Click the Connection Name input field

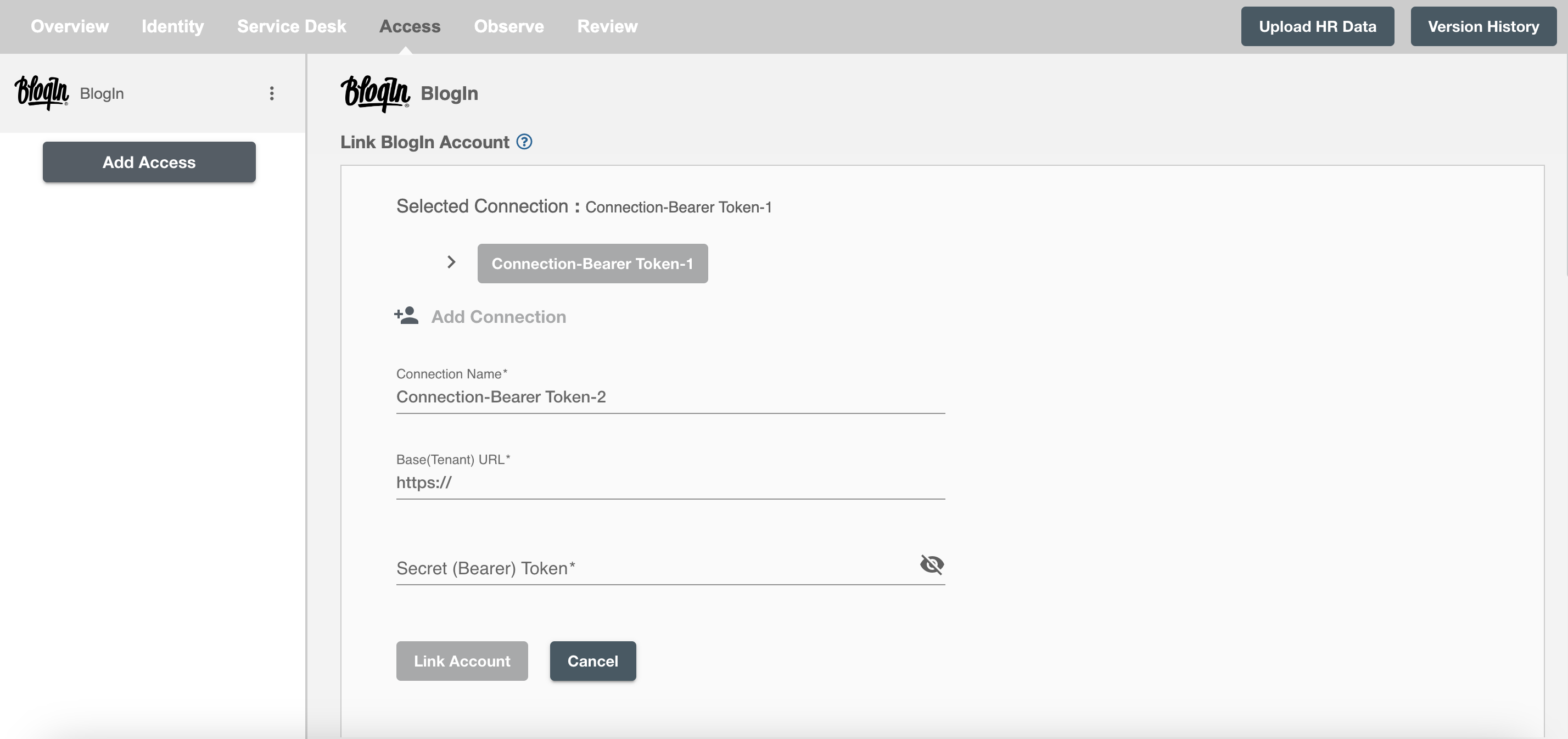click(x=670, y=396)
